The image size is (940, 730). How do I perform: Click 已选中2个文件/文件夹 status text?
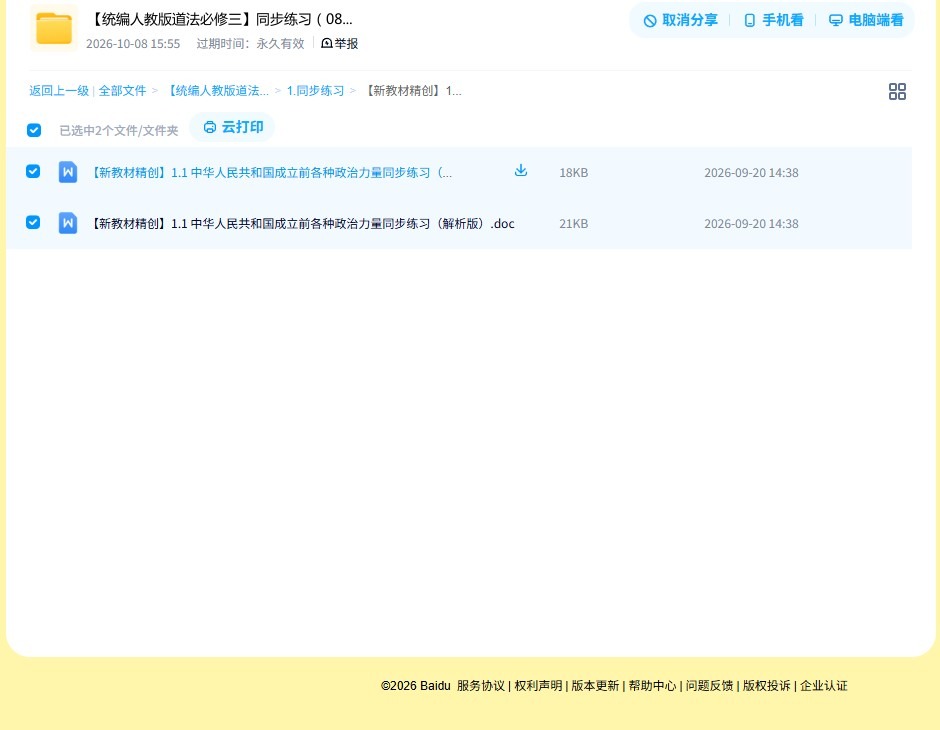click(x=119, y=131)
